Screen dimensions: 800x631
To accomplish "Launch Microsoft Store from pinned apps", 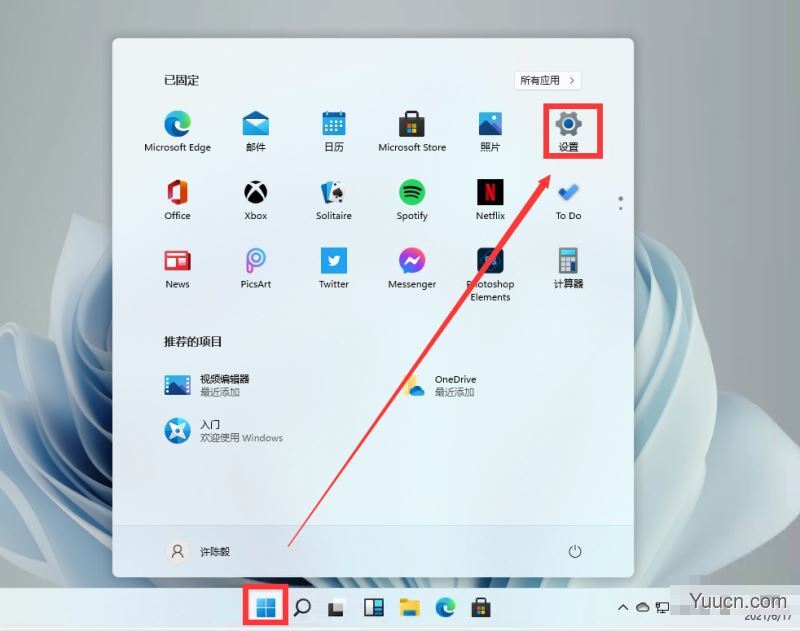I will coord(412,131).
